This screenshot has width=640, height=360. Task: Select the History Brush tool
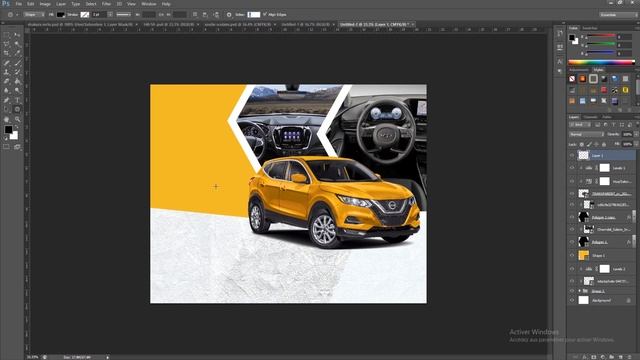click(17, 72)
